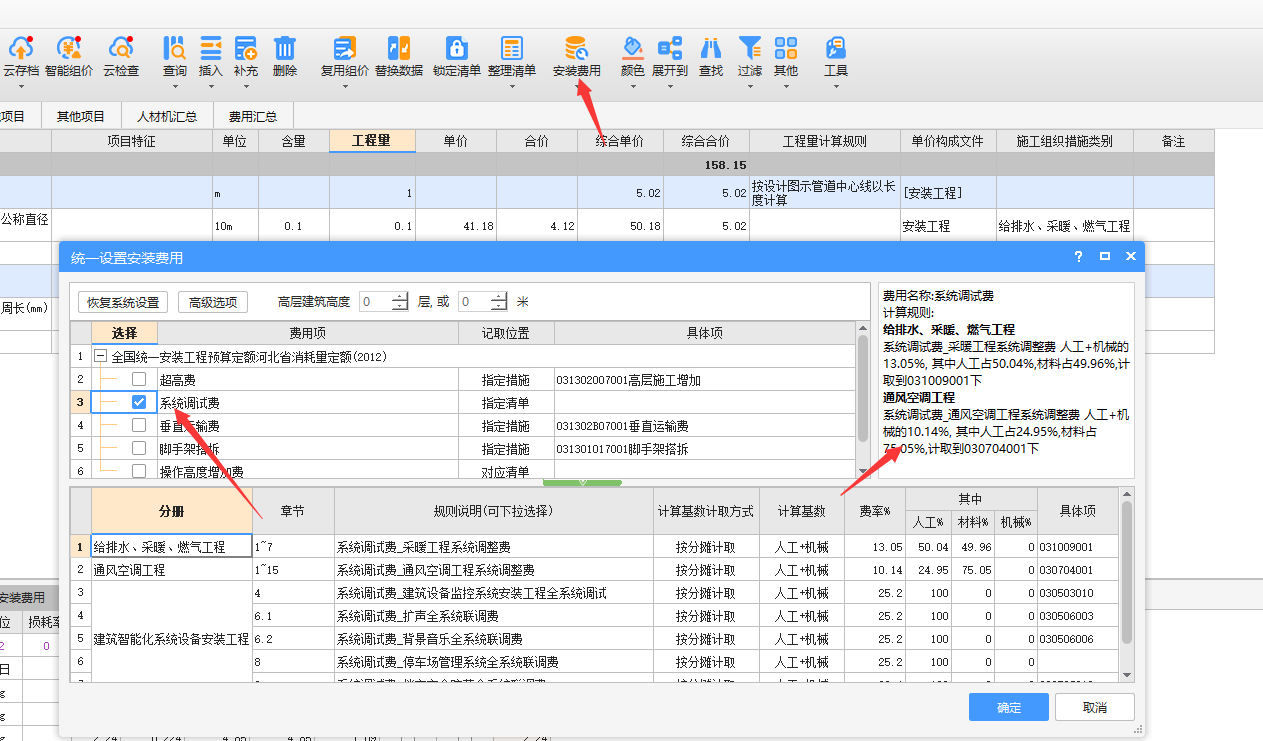Click the 展开到 expand-to icon

pyautogui.click(x=670, y=50)
